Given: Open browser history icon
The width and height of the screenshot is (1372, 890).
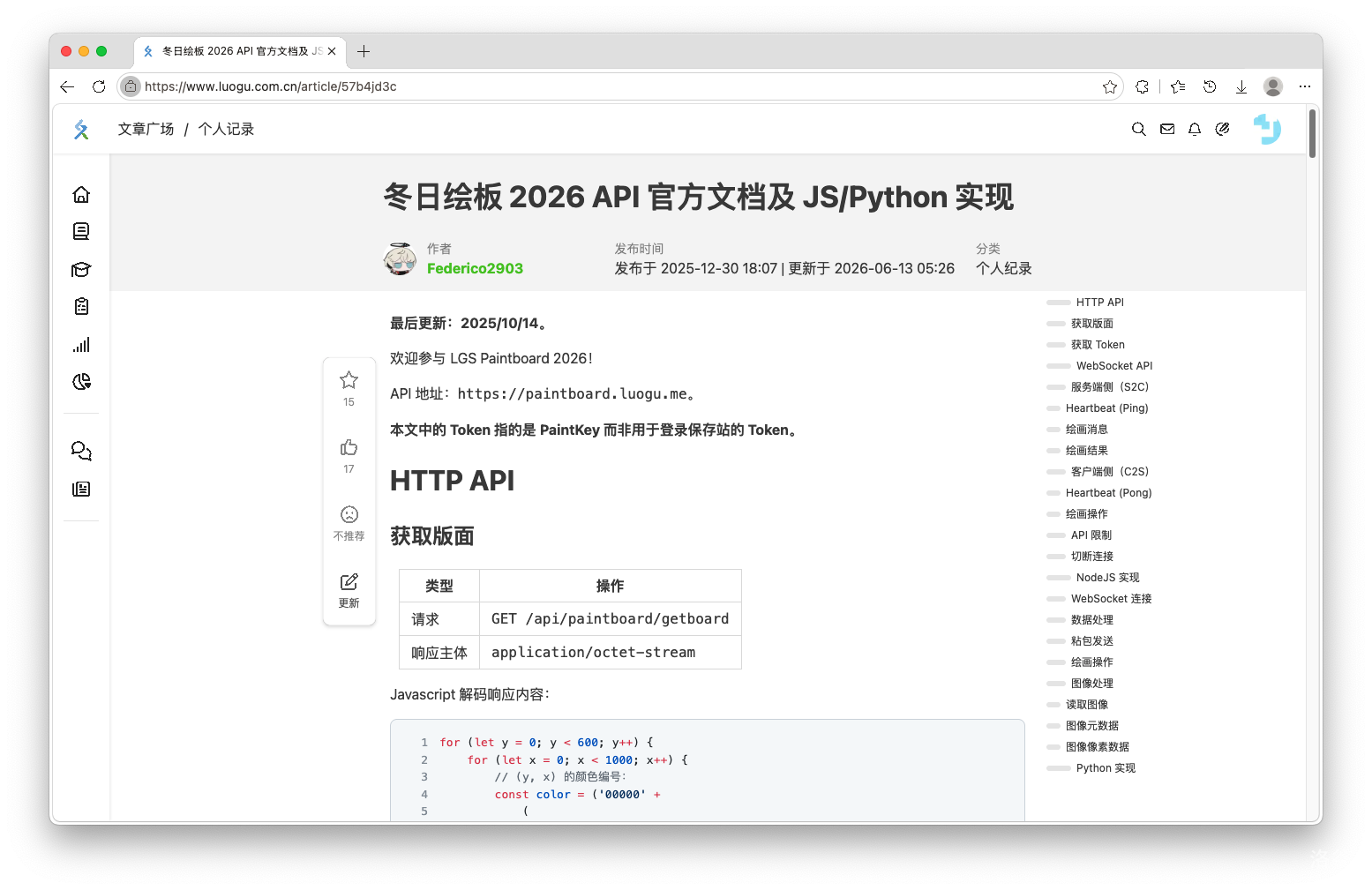Looking at the screenshot, I should pyautogui.click(x=1210, y=86).
